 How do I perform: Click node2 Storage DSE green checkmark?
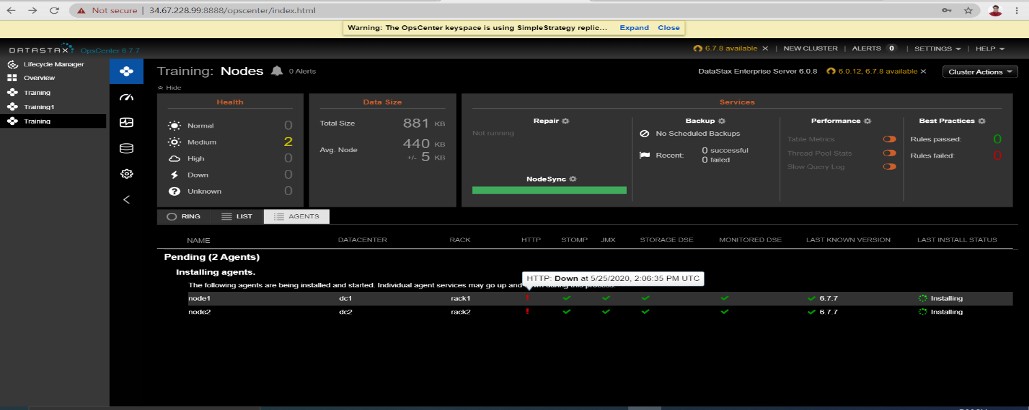(646, 312)
